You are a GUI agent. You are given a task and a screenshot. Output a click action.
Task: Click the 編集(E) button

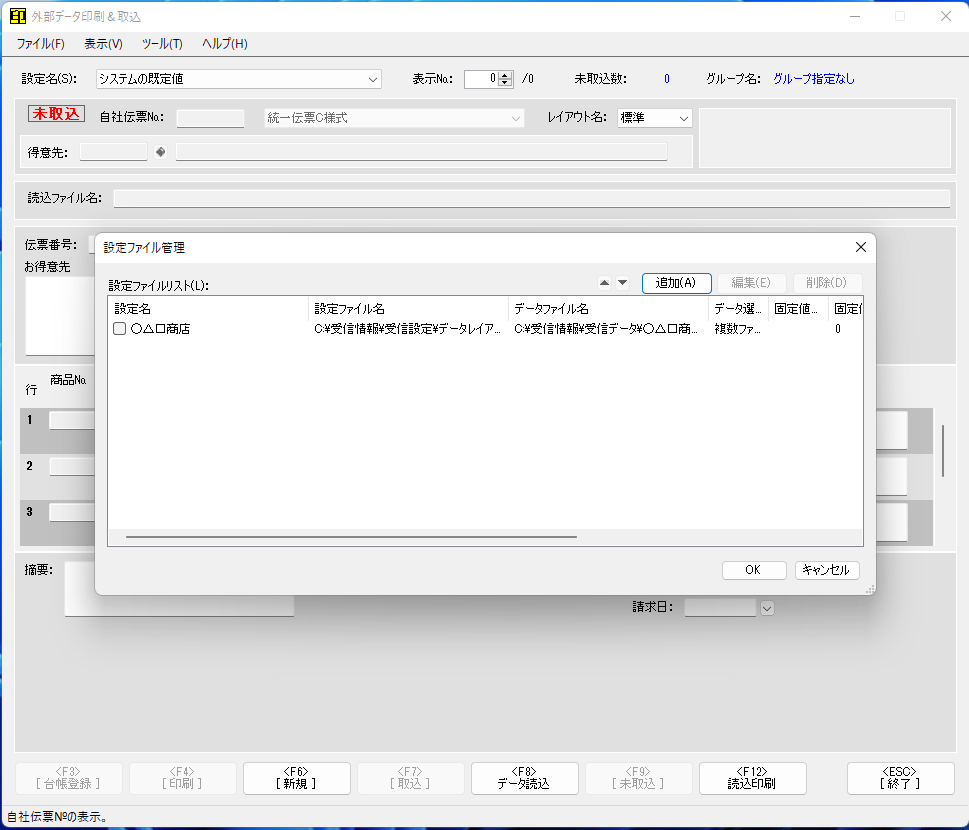coord(751,283)
